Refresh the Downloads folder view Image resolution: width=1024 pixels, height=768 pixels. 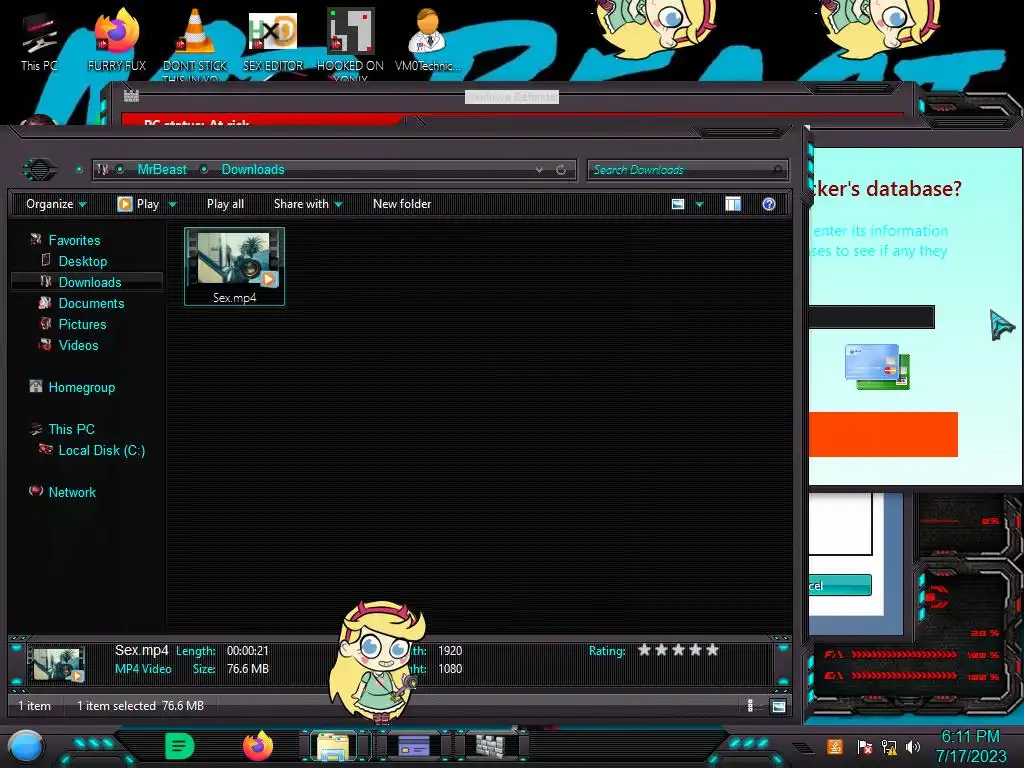coord(561,170)
